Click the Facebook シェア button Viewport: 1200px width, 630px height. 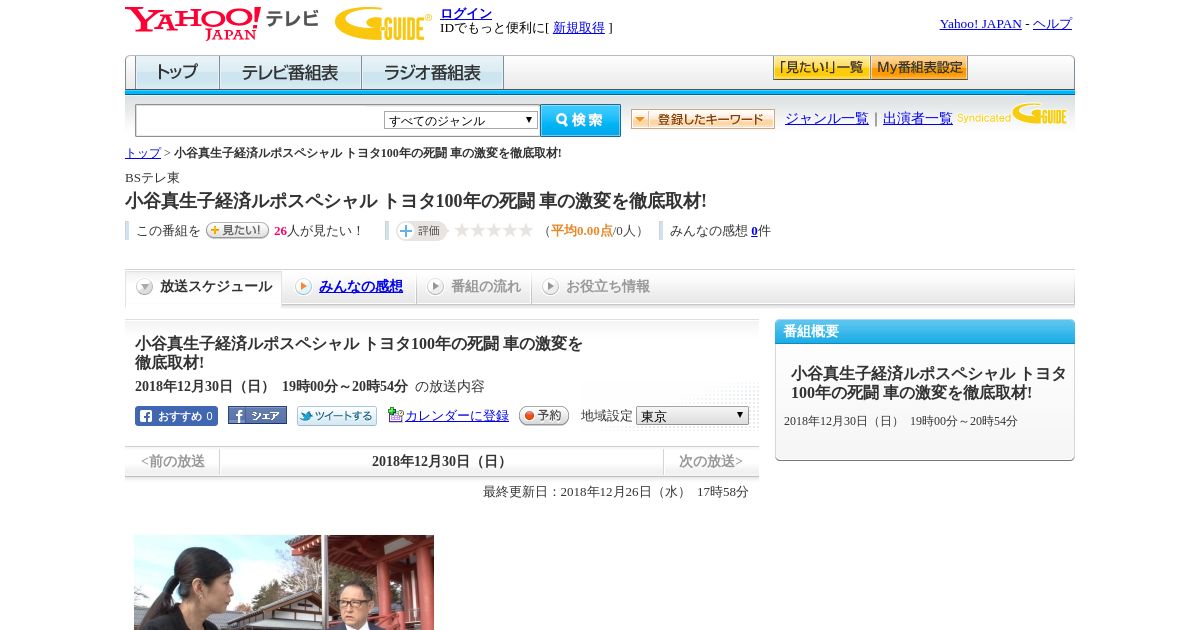(x=257, y=415)
